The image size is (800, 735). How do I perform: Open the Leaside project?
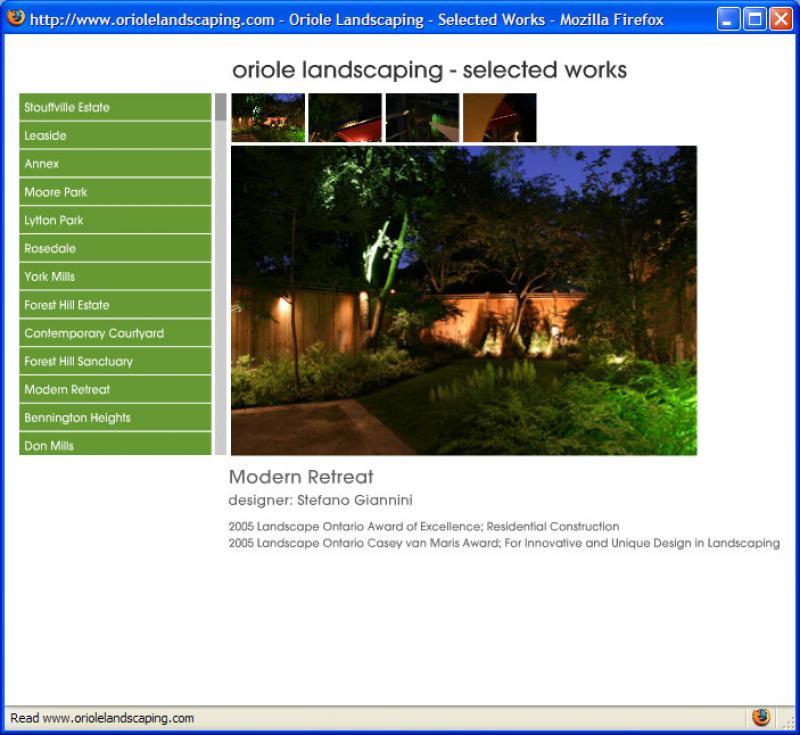[115, 135]
